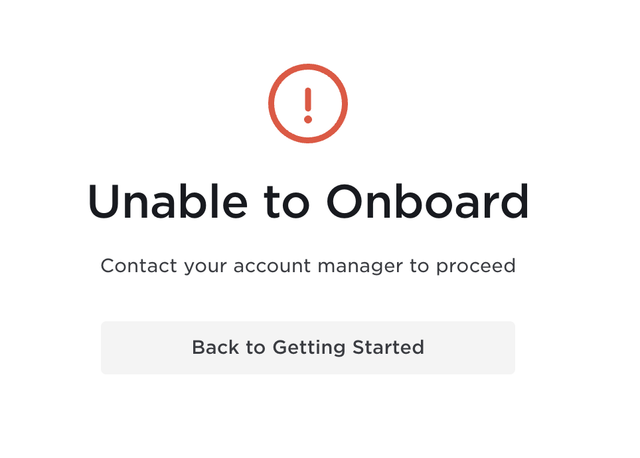Select the onboarding error status icon
This screenshot has height=458, width=640.
(x=308, y=103)
